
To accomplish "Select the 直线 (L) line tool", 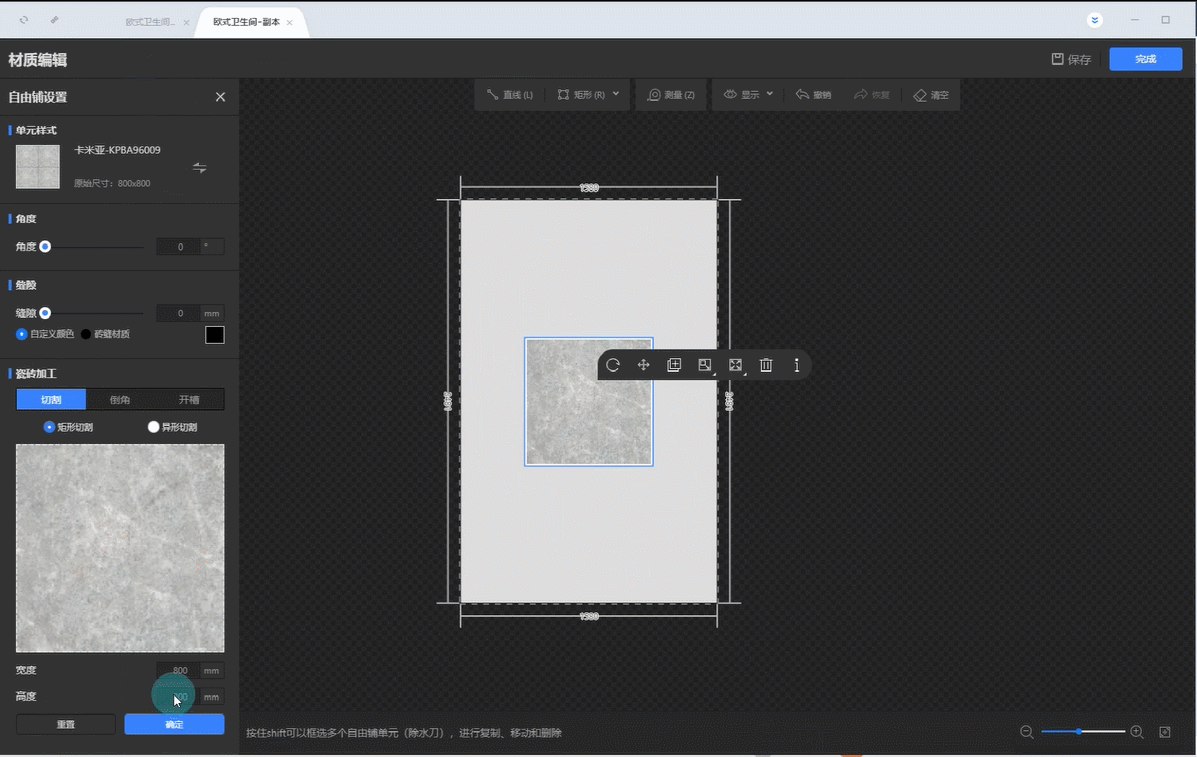I will (509, 95).
